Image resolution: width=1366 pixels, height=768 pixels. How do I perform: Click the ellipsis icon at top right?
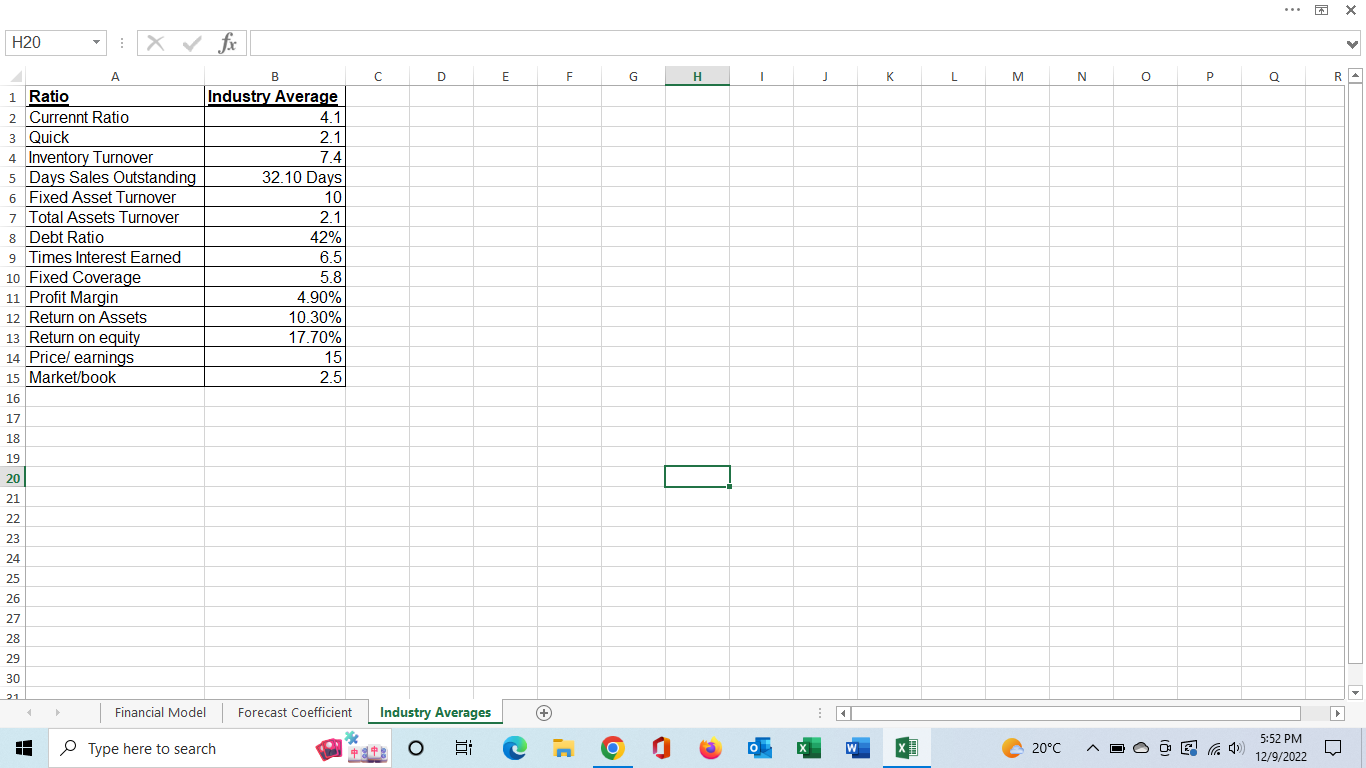click(x=1291, y=9)
